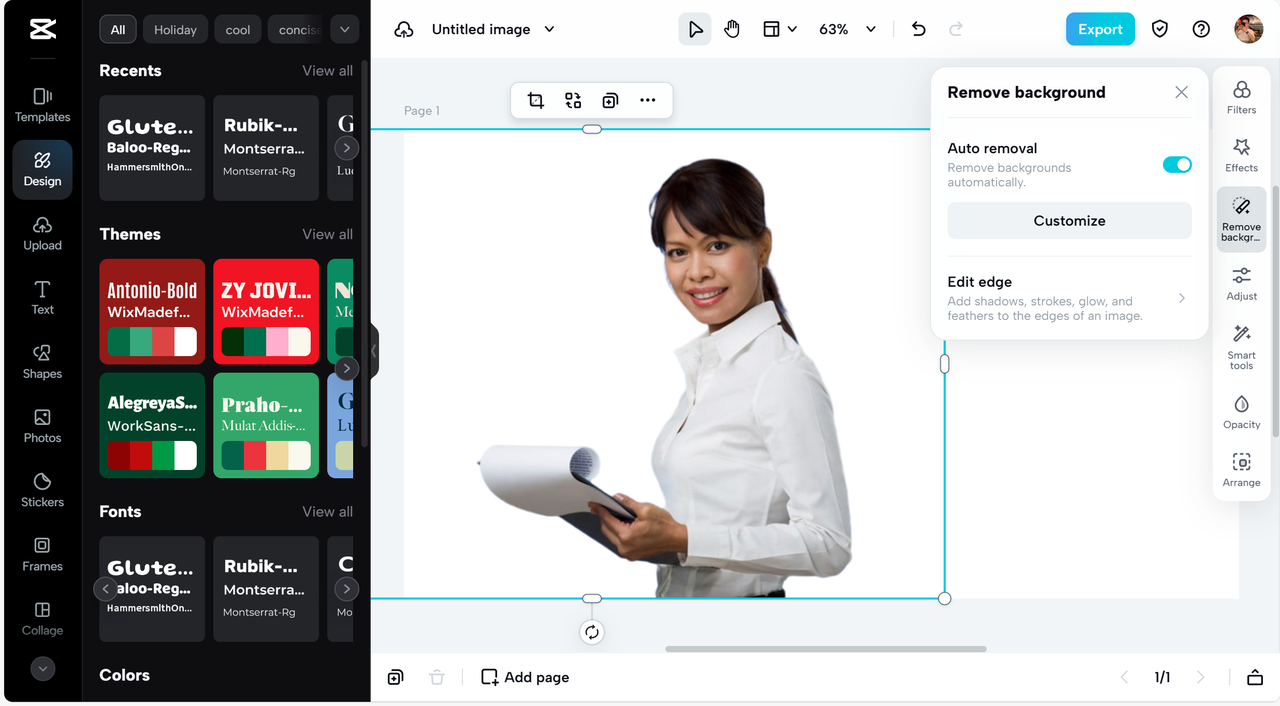The height and width of the screenshot is (706, 1280).
Task: Select the Design sidebar tab
Action: coord(42,170)
